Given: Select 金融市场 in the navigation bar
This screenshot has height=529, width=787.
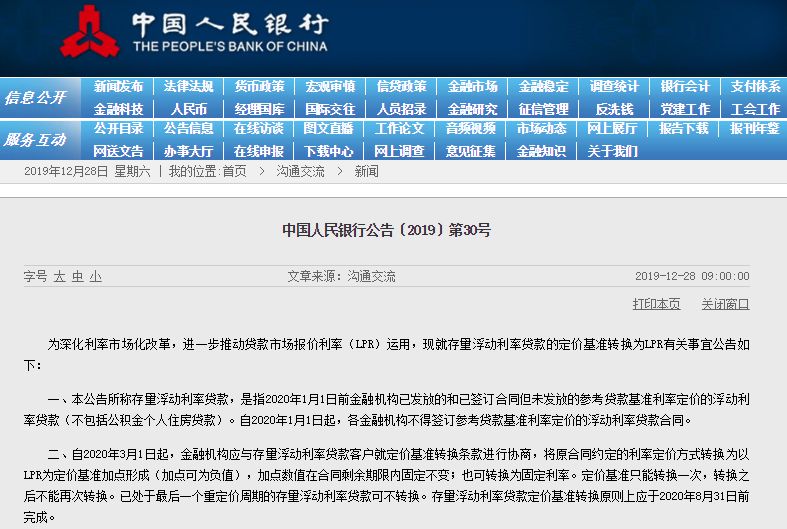Looking at the screenshot, I should pos(472,87).
